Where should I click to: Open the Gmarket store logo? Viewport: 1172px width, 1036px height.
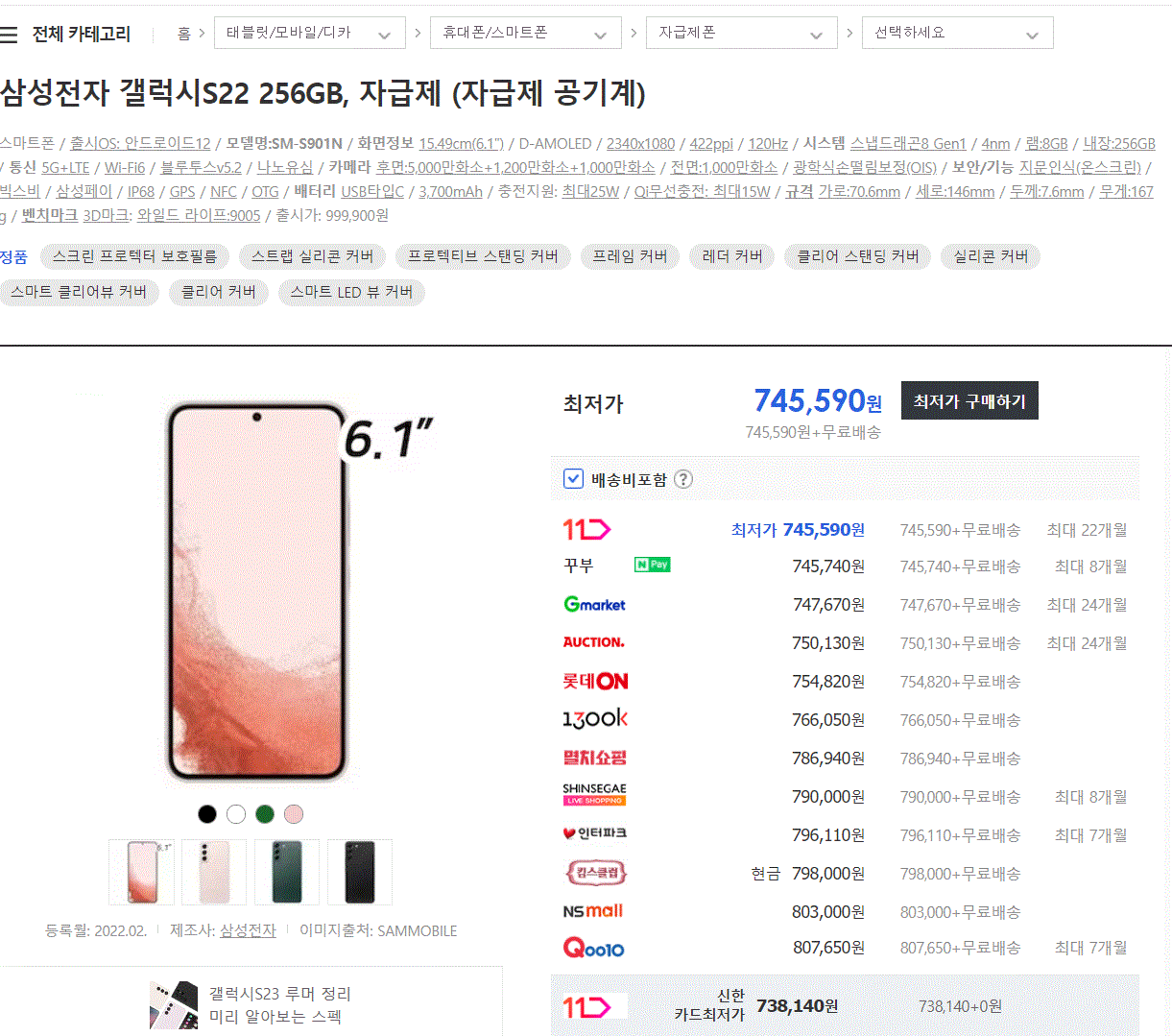click(x=595, y=604)
